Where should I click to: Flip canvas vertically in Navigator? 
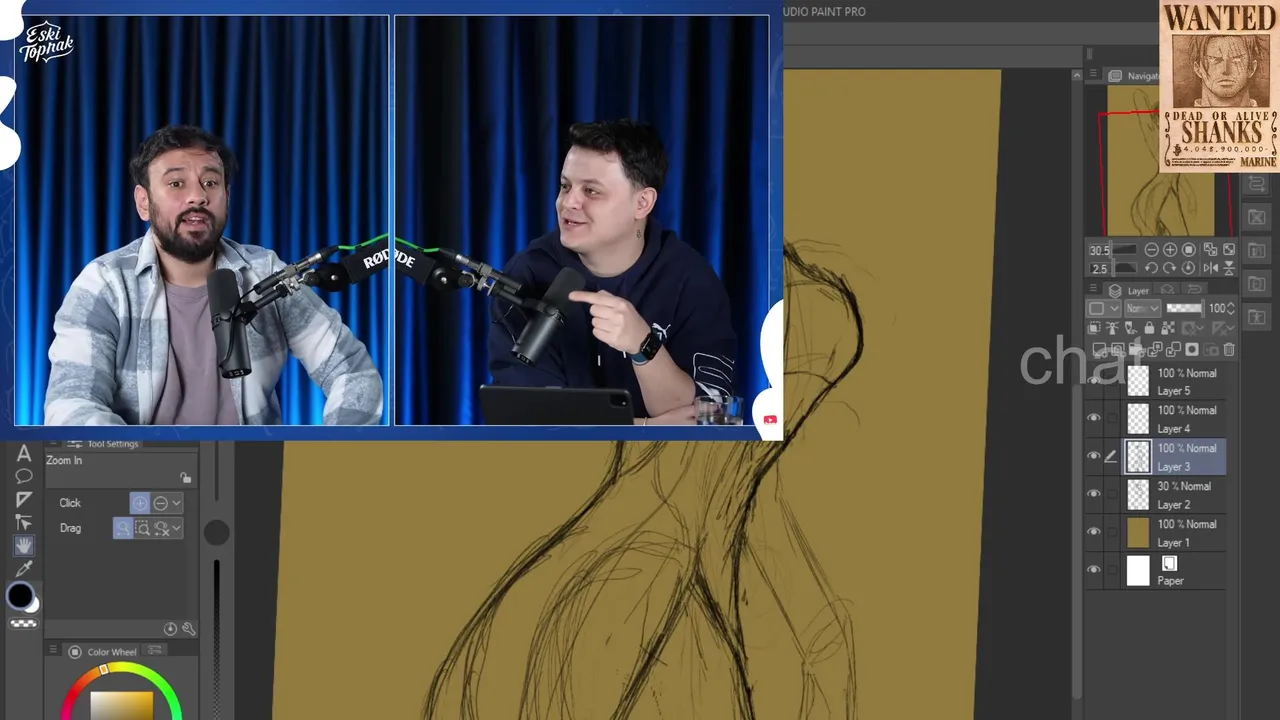click(x=1229, y=268)
